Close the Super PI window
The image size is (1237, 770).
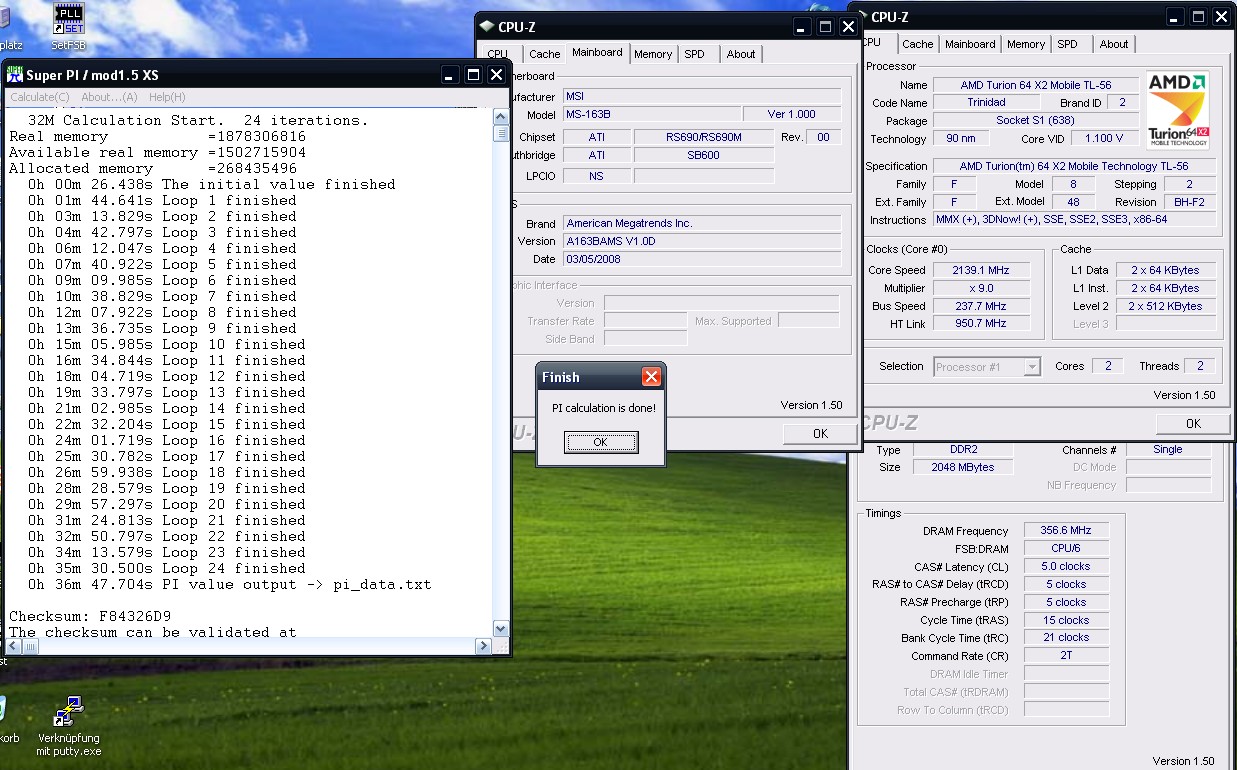point(496,75)
